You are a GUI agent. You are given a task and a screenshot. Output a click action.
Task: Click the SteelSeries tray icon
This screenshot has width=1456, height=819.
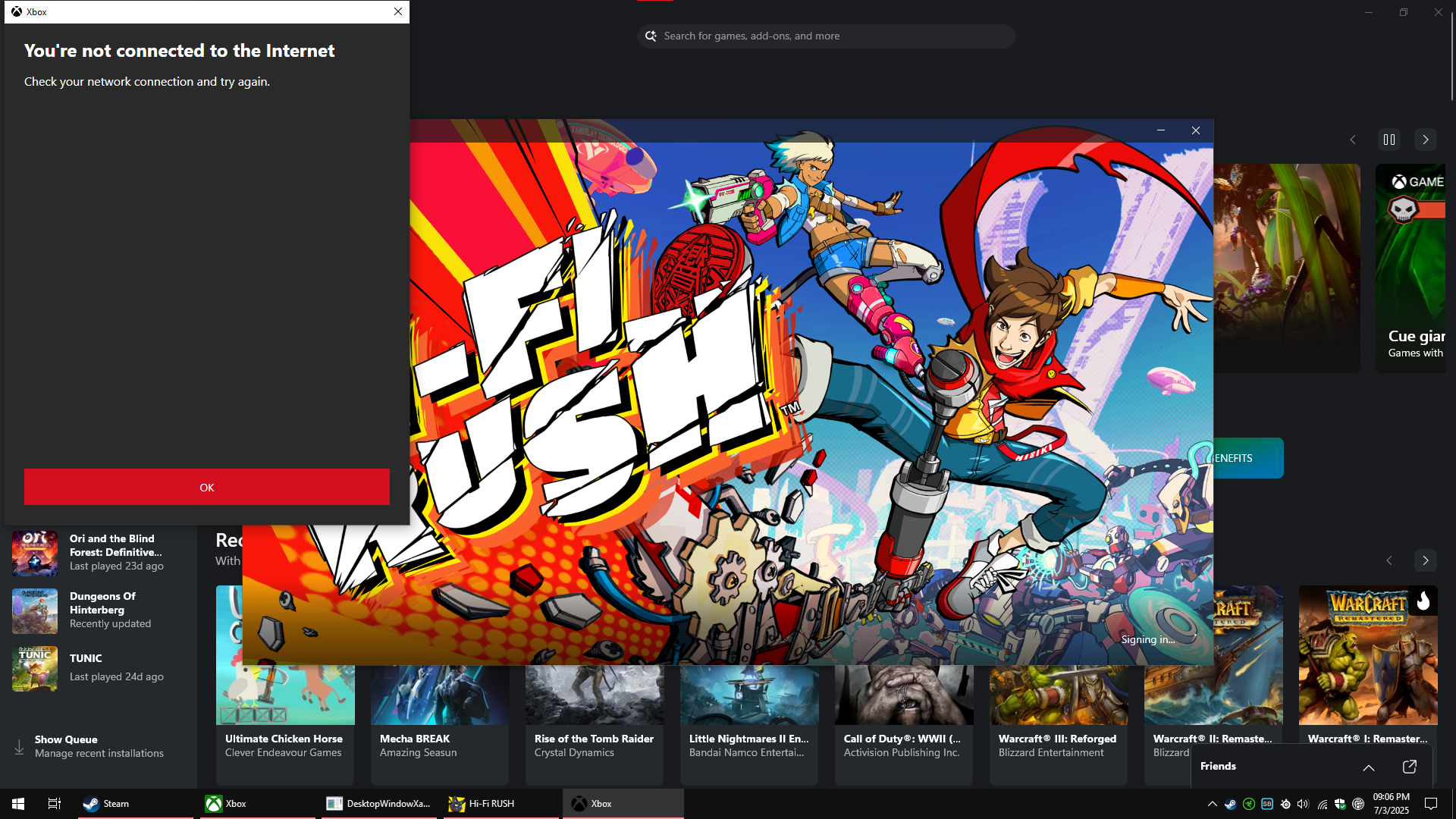1285,804
